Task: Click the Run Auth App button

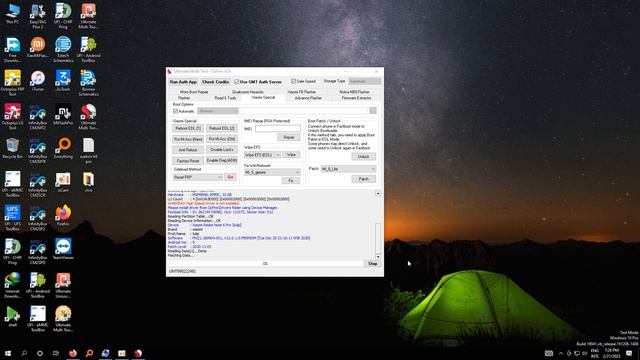Action: point(183,82)
